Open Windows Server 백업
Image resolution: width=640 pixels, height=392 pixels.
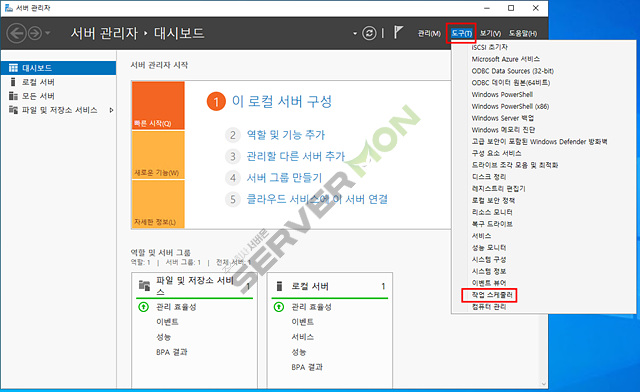click(x=502, y=118)
